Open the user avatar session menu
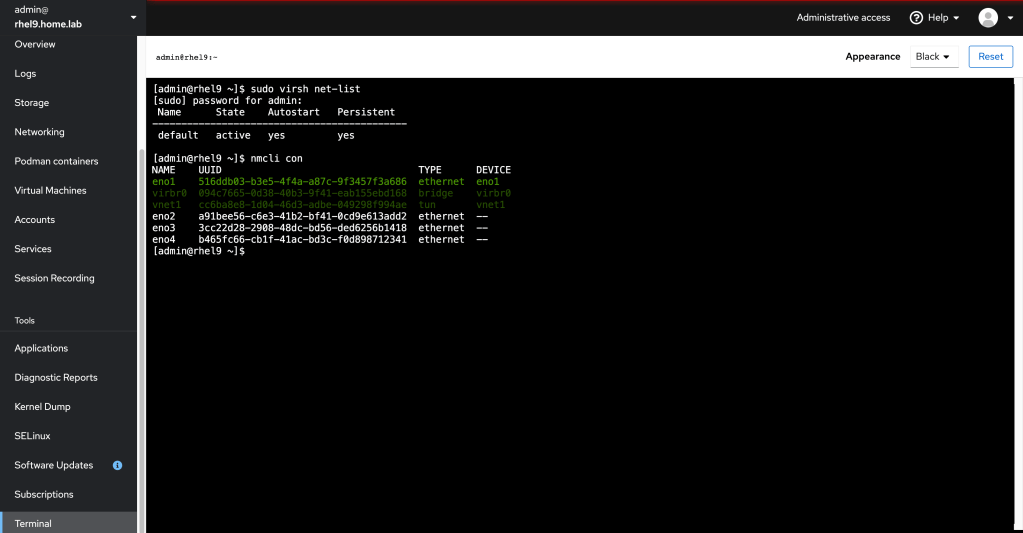1023x533 pixels. point(996,18)
